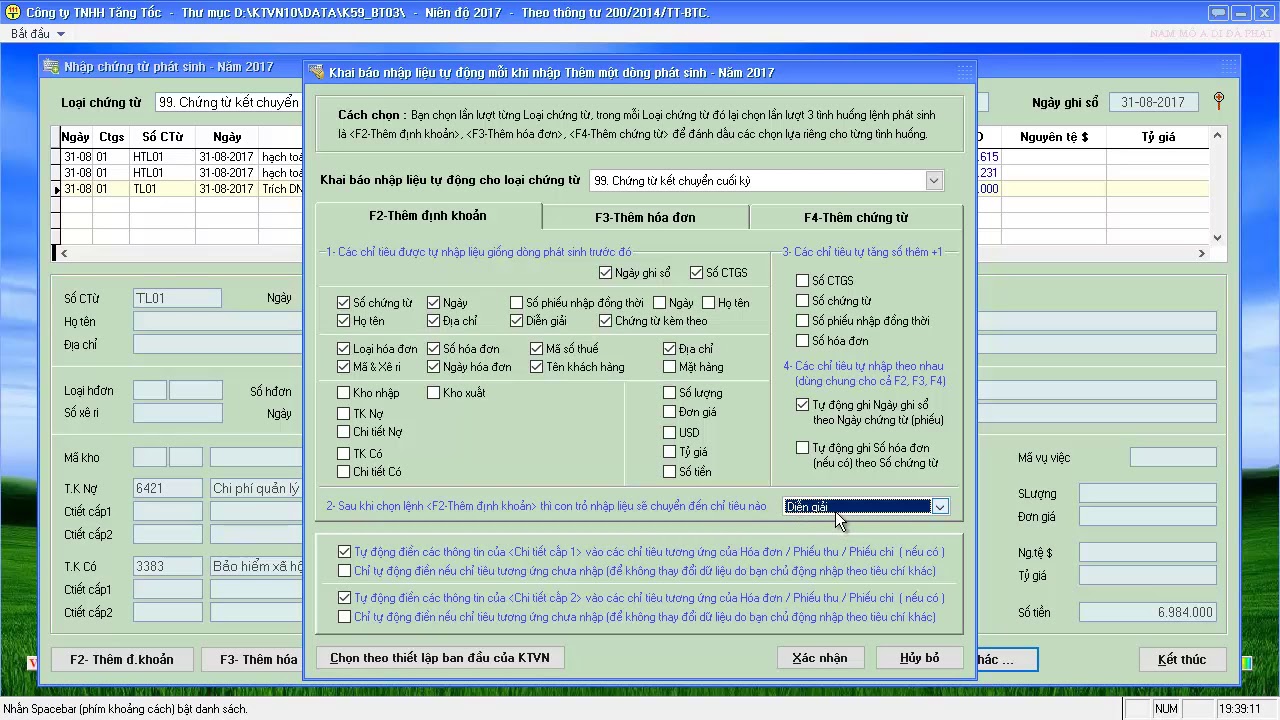Toggle the Ngày hóa đơn checkbox
This screenshot has height=720, width=1280.
[x=434, y=367]
